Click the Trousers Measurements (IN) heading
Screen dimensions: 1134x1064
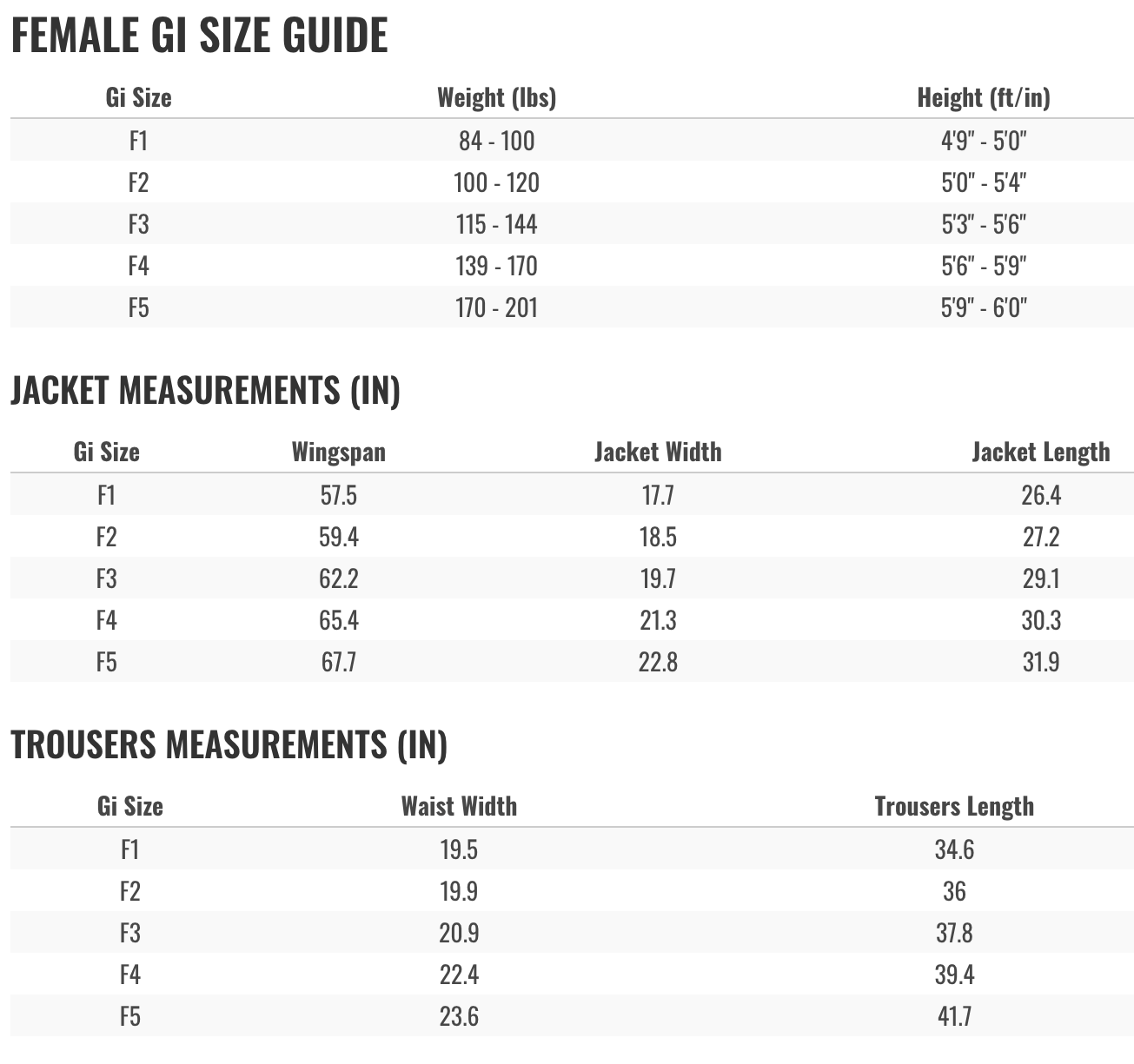pyautogui.click(x=229, y=744)
